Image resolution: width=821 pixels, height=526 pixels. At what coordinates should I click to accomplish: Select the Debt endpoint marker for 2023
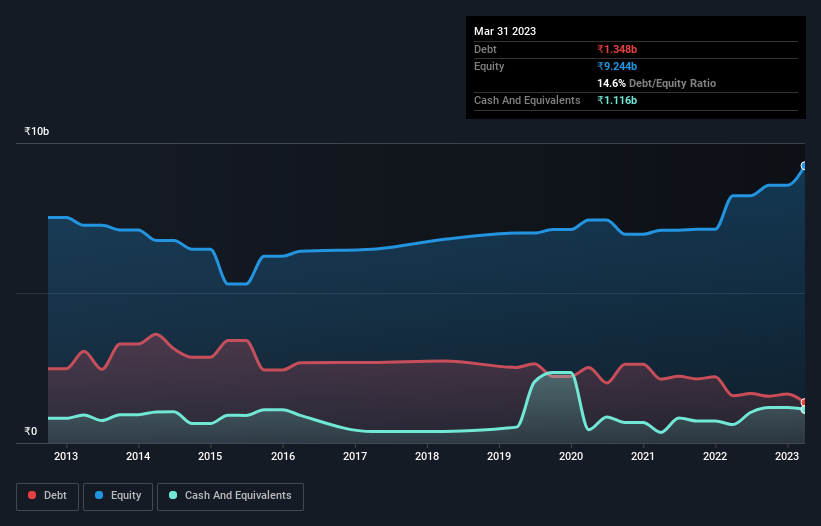click(804, 402)
